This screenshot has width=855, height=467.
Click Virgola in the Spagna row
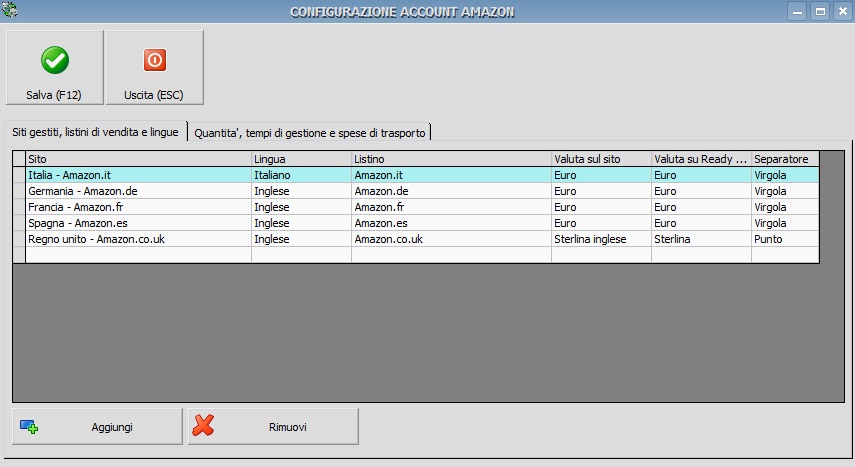[x=785, y=223]
